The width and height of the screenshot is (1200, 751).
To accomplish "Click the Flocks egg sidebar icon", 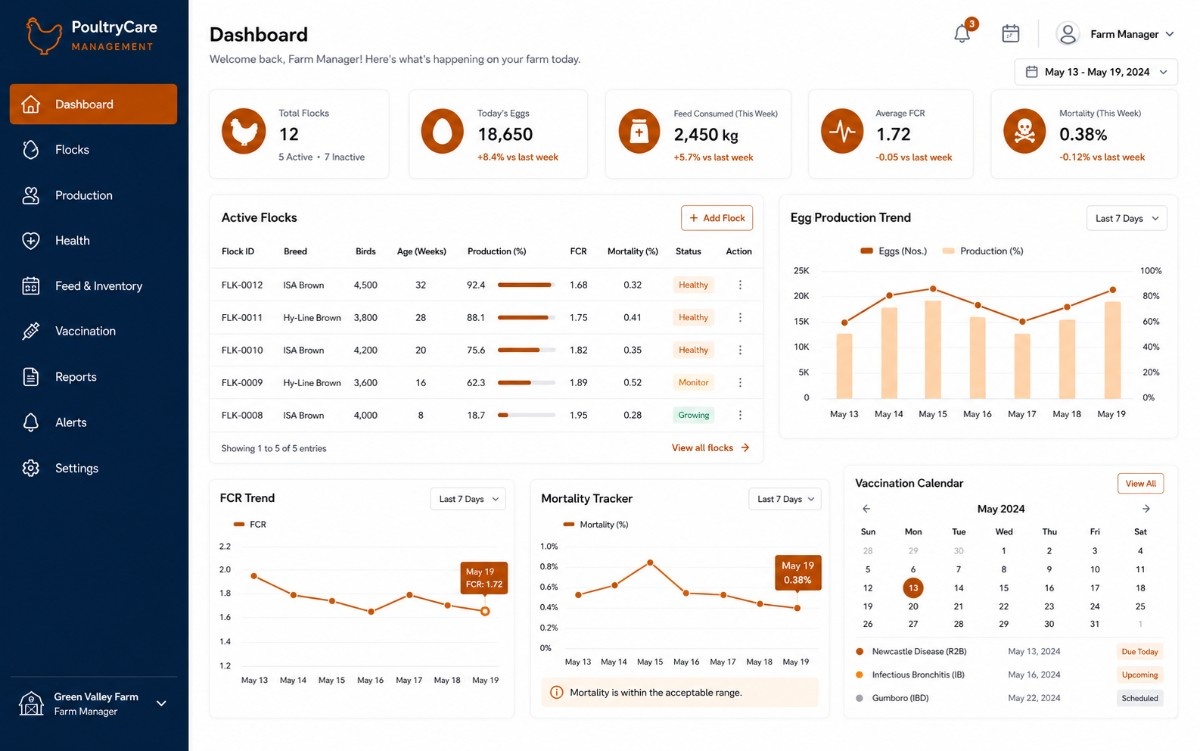I will coord(31,149).
